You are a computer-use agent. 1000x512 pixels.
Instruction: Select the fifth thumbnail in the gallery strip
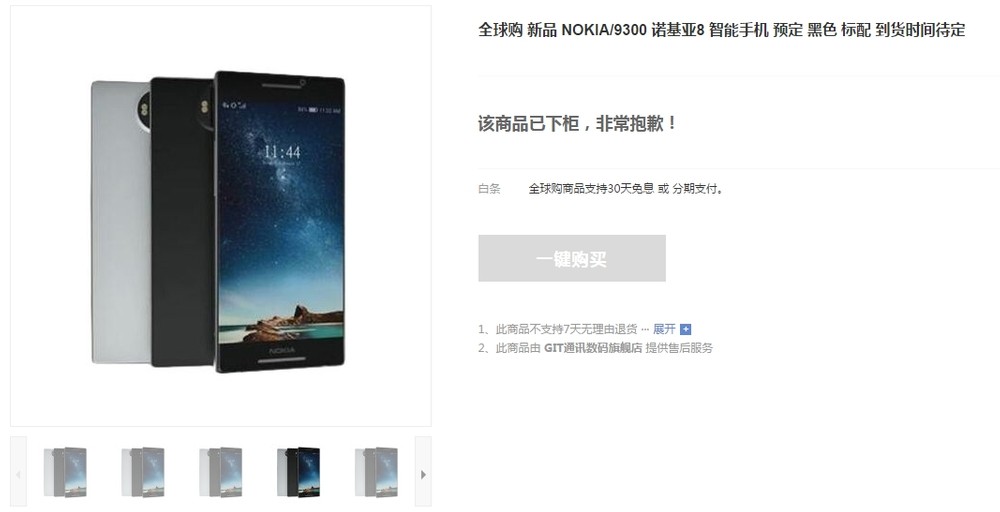[x=376, y=472]
